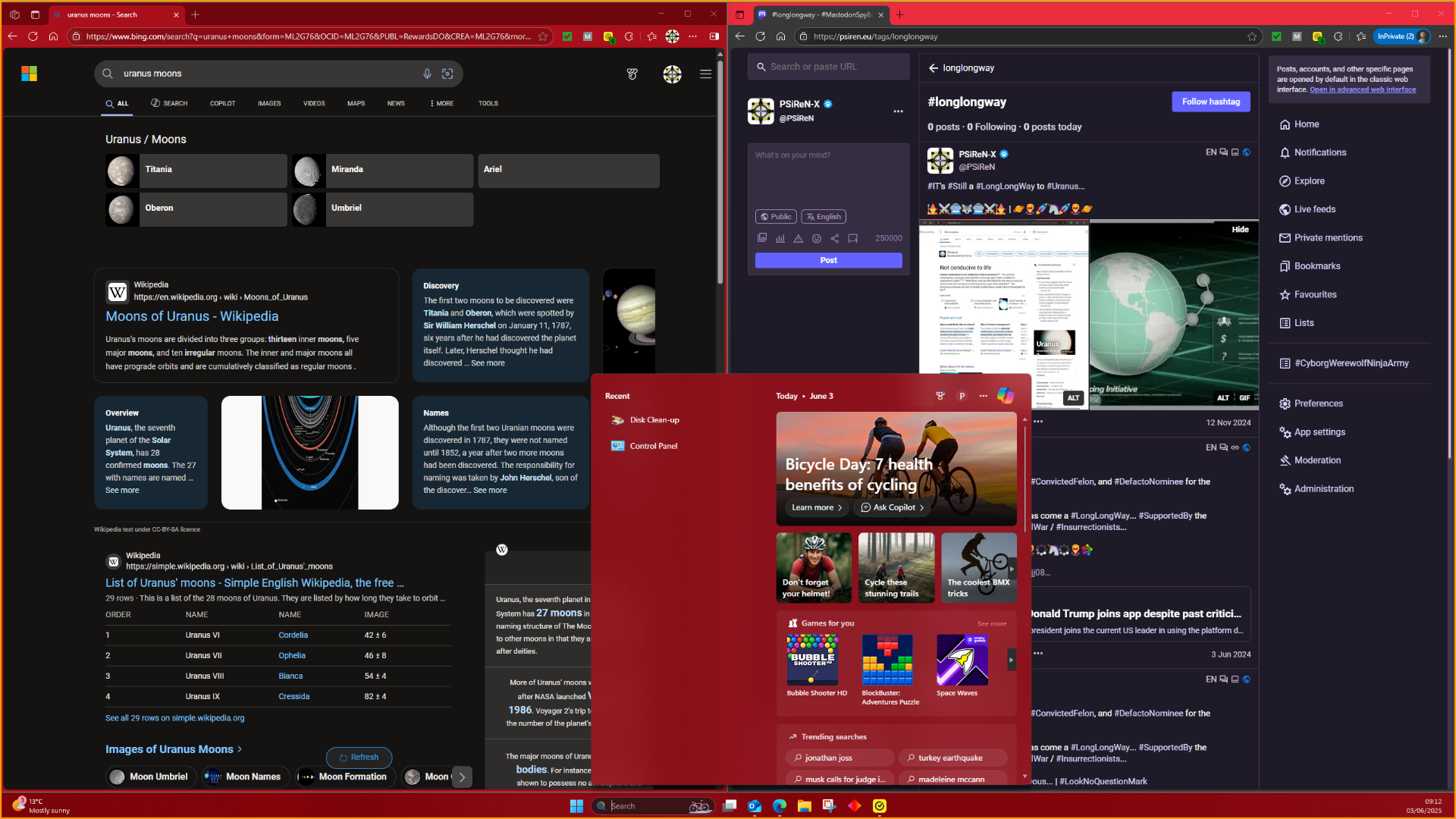Viewport: 1456px width, 819px height.
Task: Click the Microsoft logo on Bing page
Action: (x=30, y=74)
